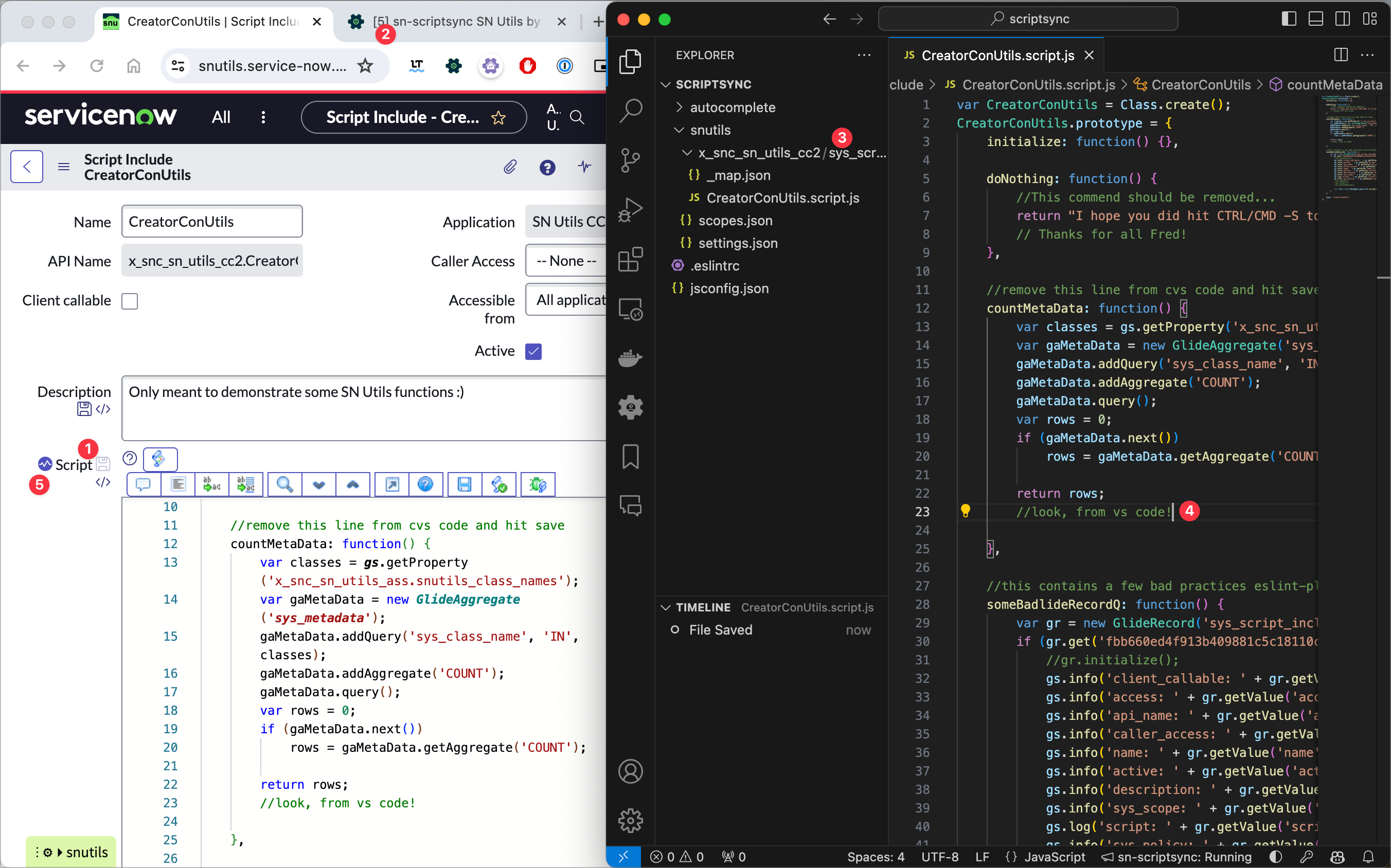Screen dimensions: 1391x868
Task: Open Source Control view in VS Code
Action: tap(630, 161)
